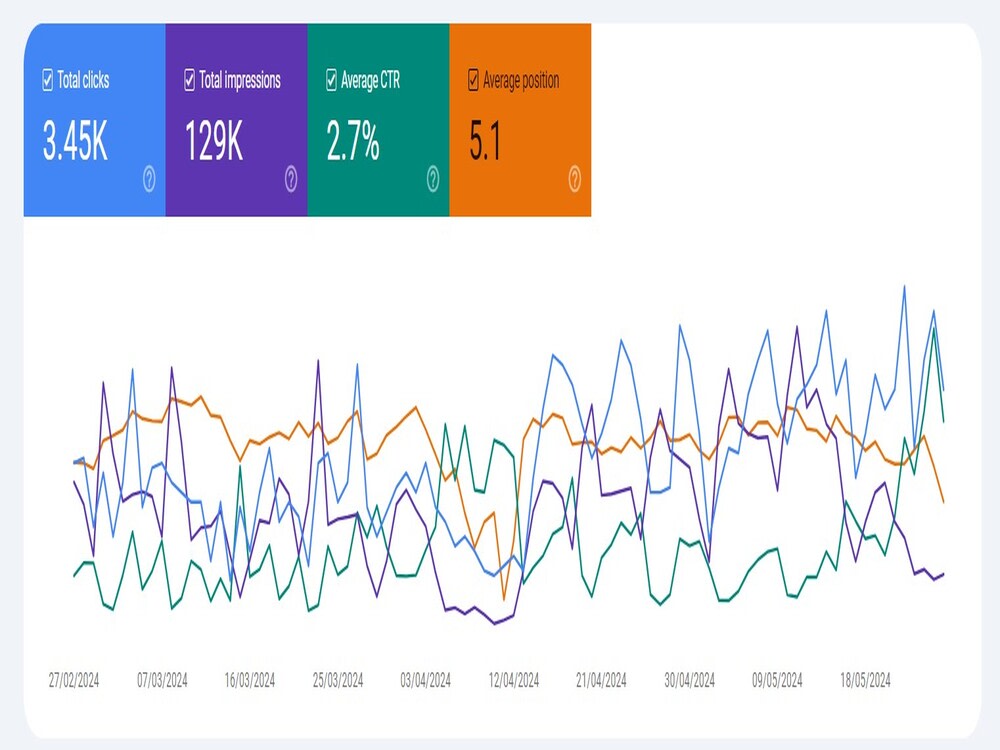
Task: Click the 27/02/2024 axis date
Action: (x=74, y=680)
